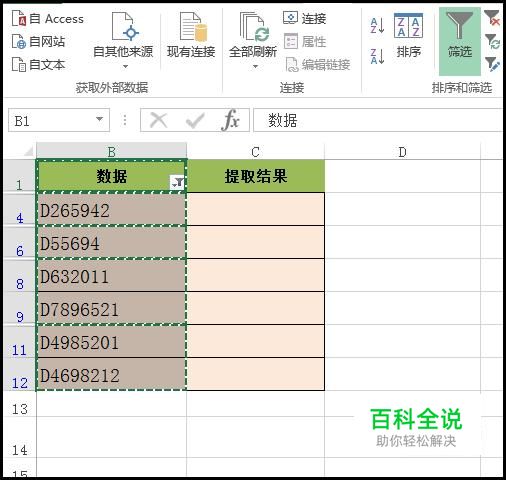Click empty result cell beside D4698212
Screen dimensions: 506x480
click(x=256, y=374)
